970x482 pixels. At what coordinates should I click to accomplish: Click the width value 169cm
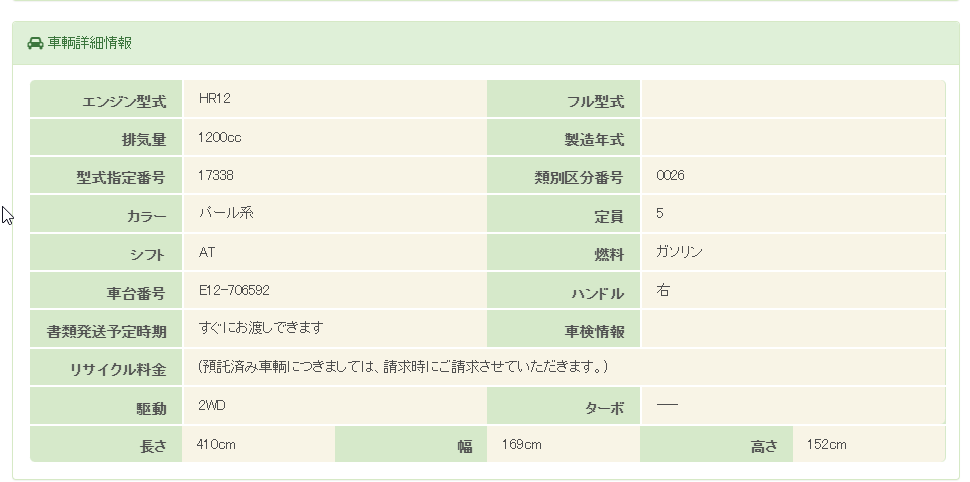tap(521, 444)
